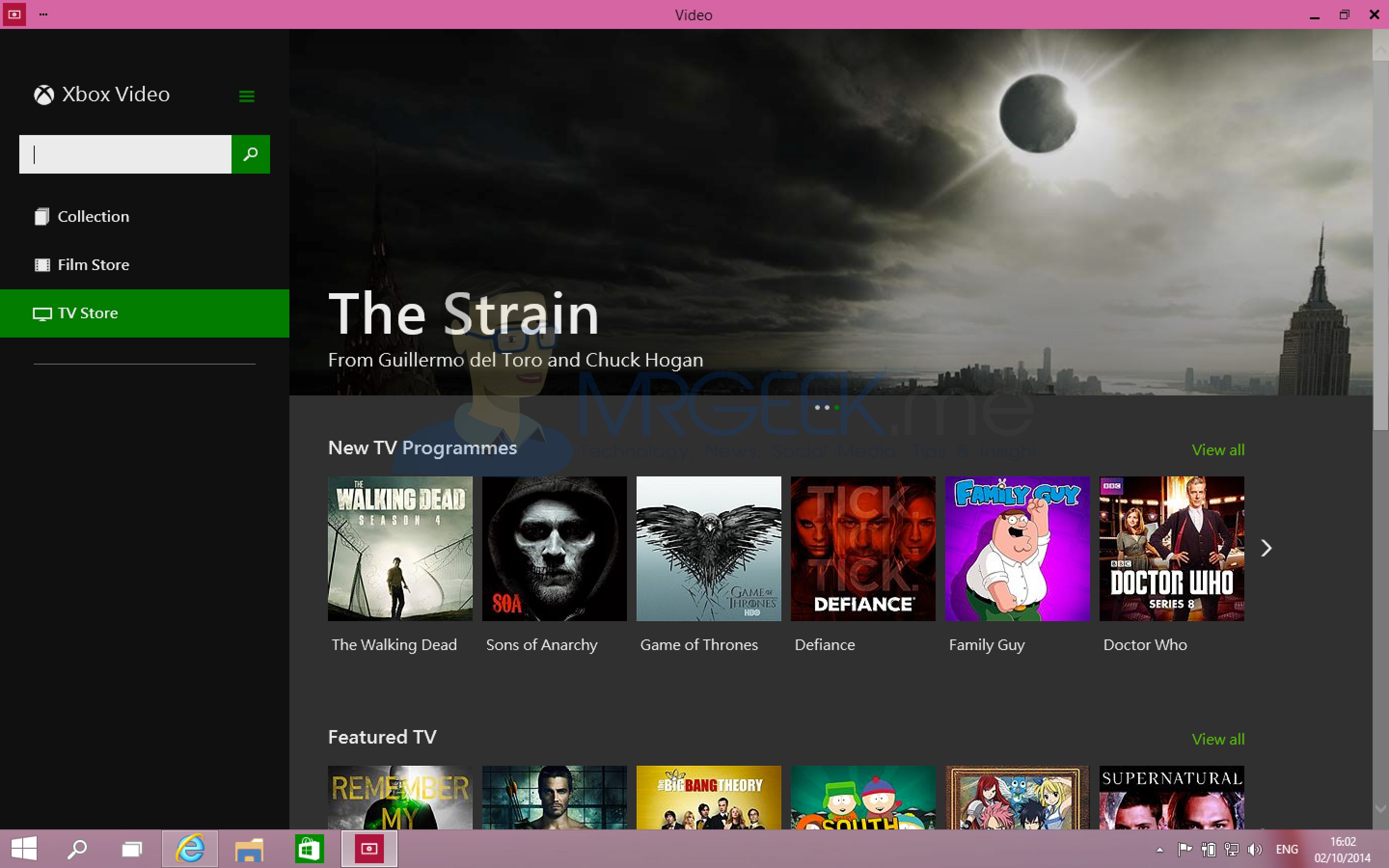Focus the Xbox Video search box

(x=125, y=154)
